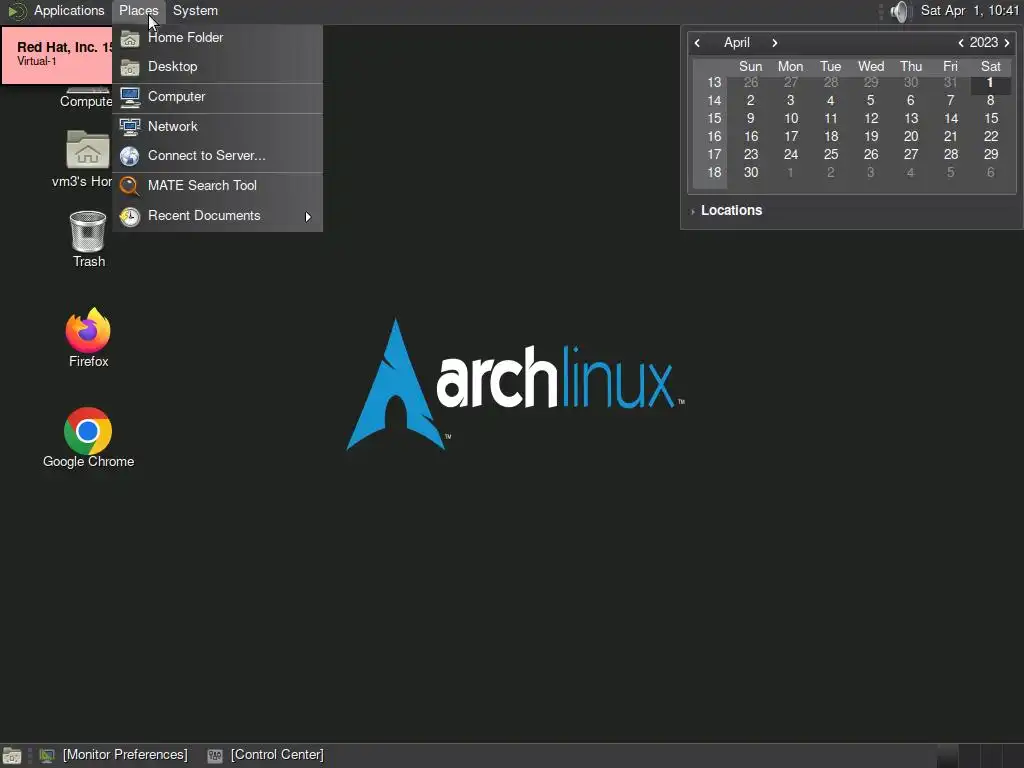1024x768 pixels.
Task: Select April 1 in calendar
Action: pyautogui.click(x=990, y=82)
